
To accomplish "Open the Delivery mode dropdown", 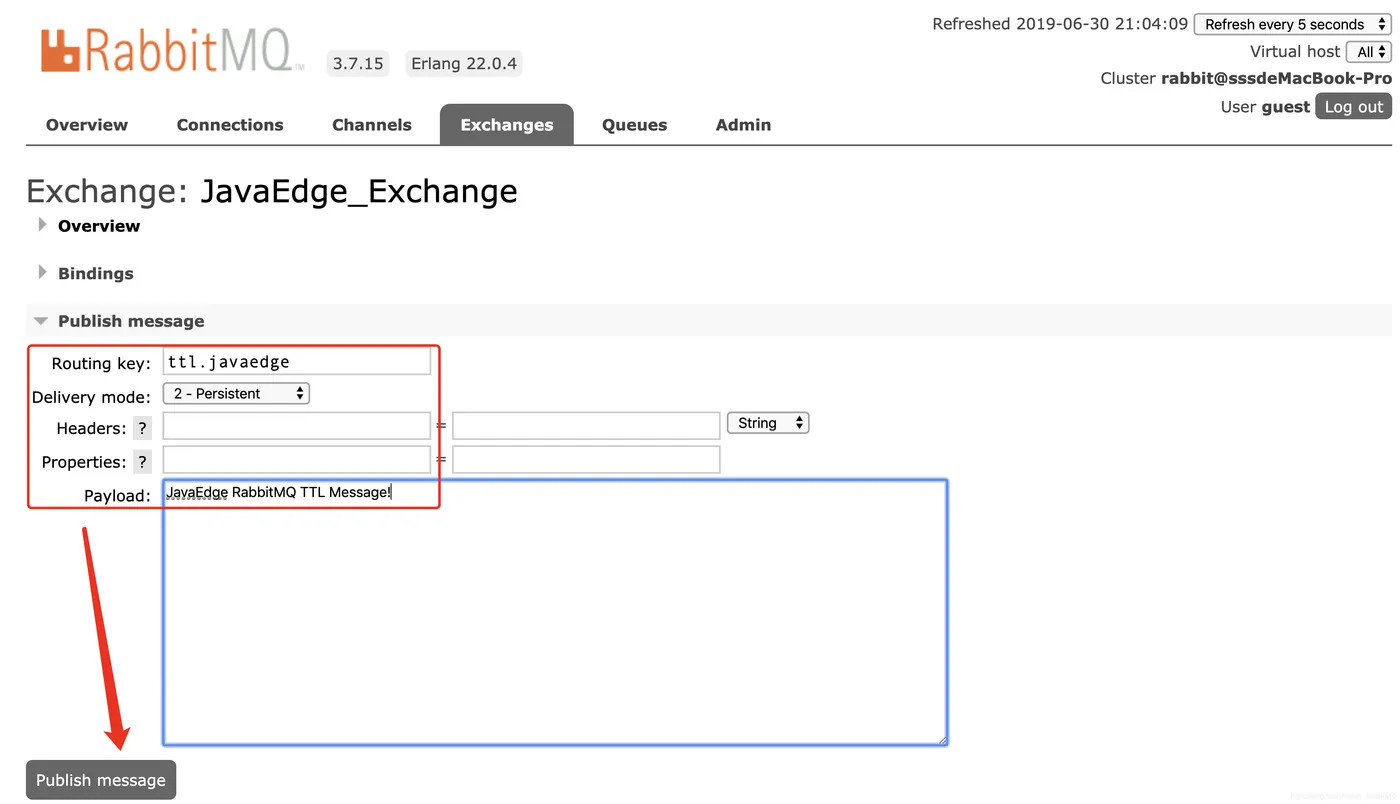I will (236, 394).
